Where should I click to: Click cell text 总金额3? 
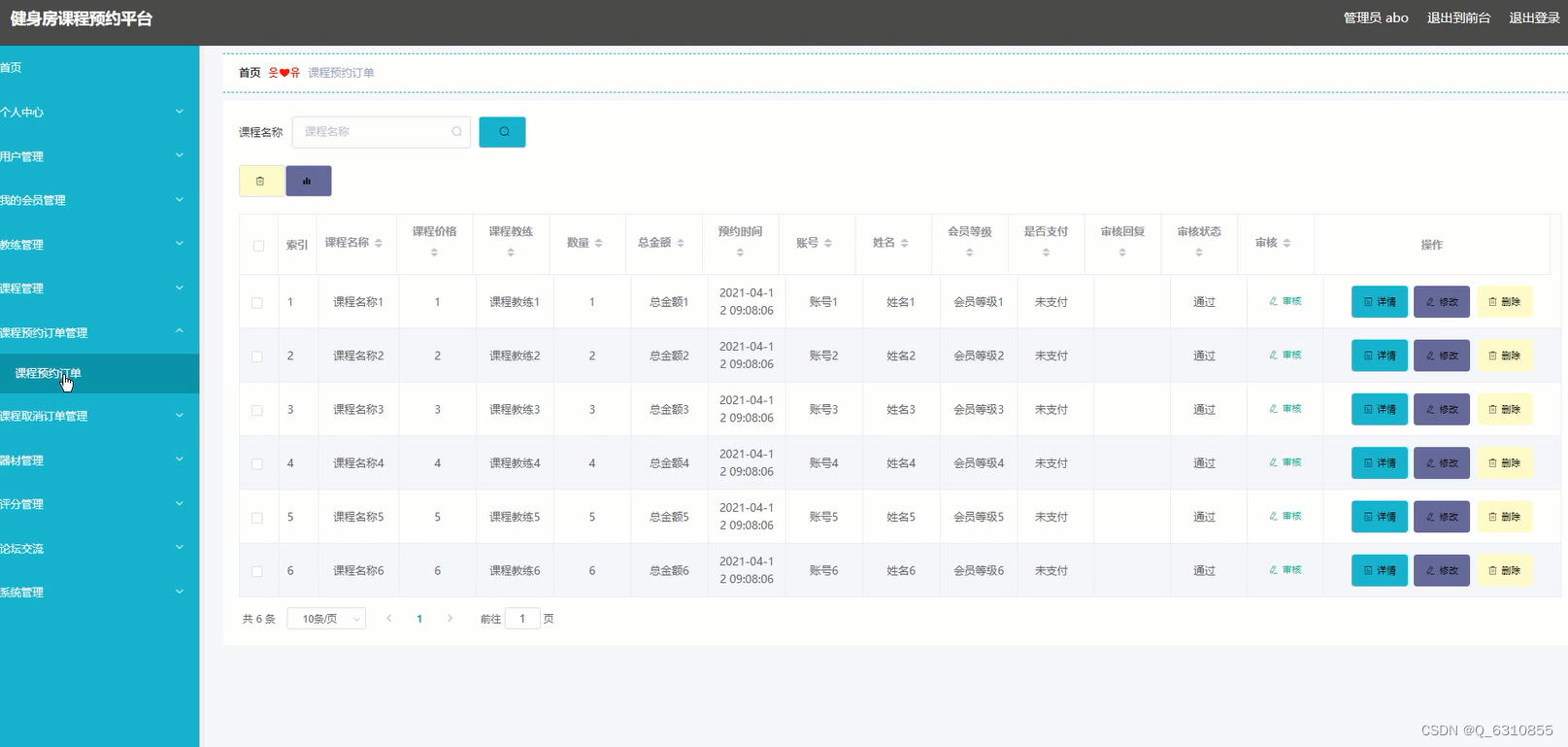(669, 410)
